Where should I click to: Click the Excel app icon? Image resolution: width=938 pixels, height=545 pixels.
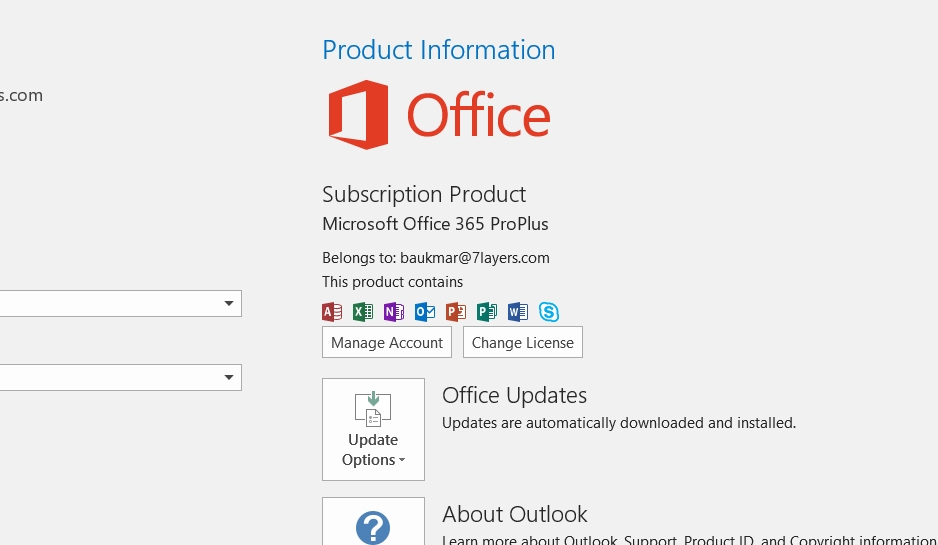pos(363,312)
